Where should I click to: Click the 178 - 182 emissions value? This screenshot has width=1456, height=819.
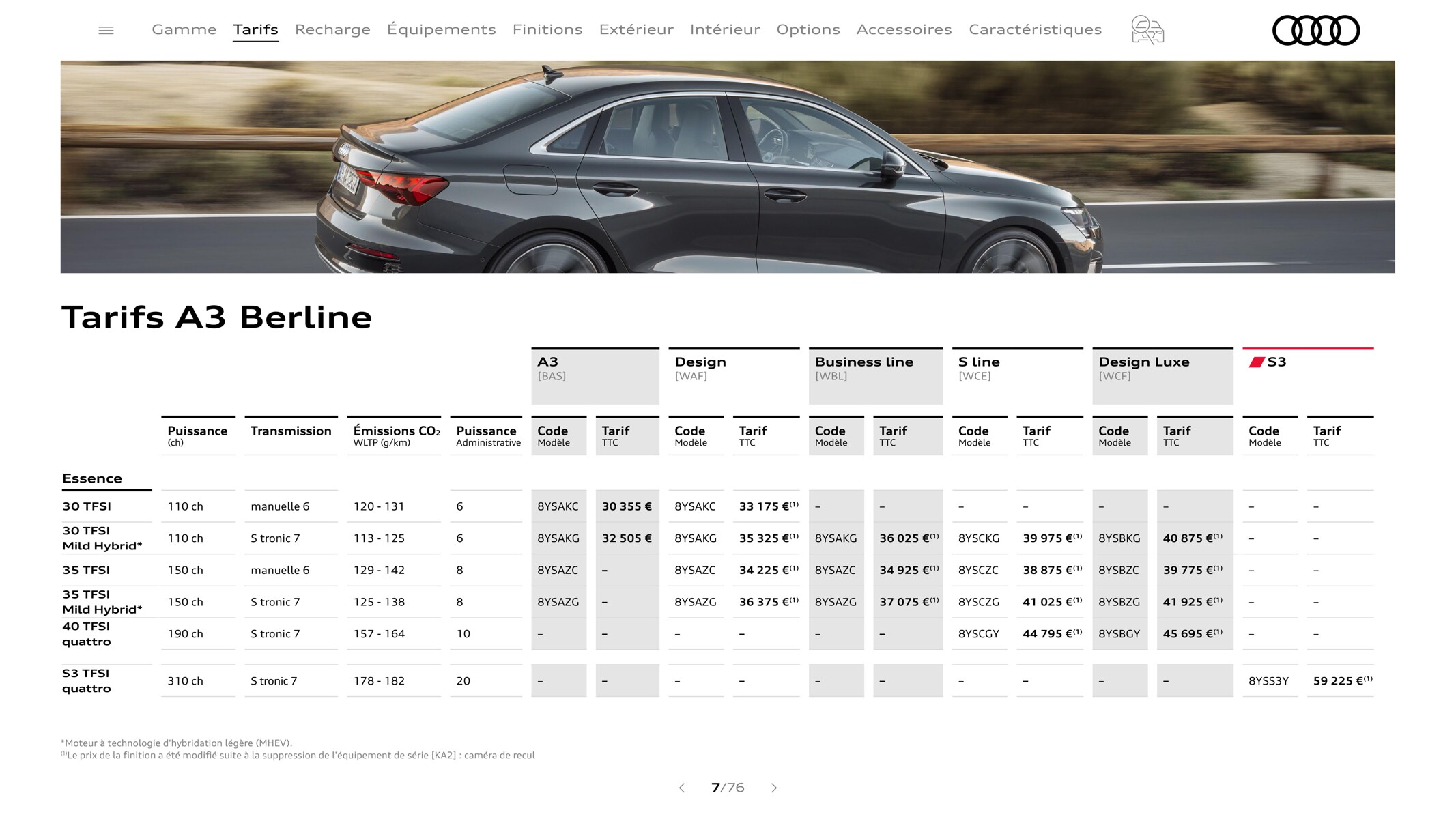tap(379, 681)
